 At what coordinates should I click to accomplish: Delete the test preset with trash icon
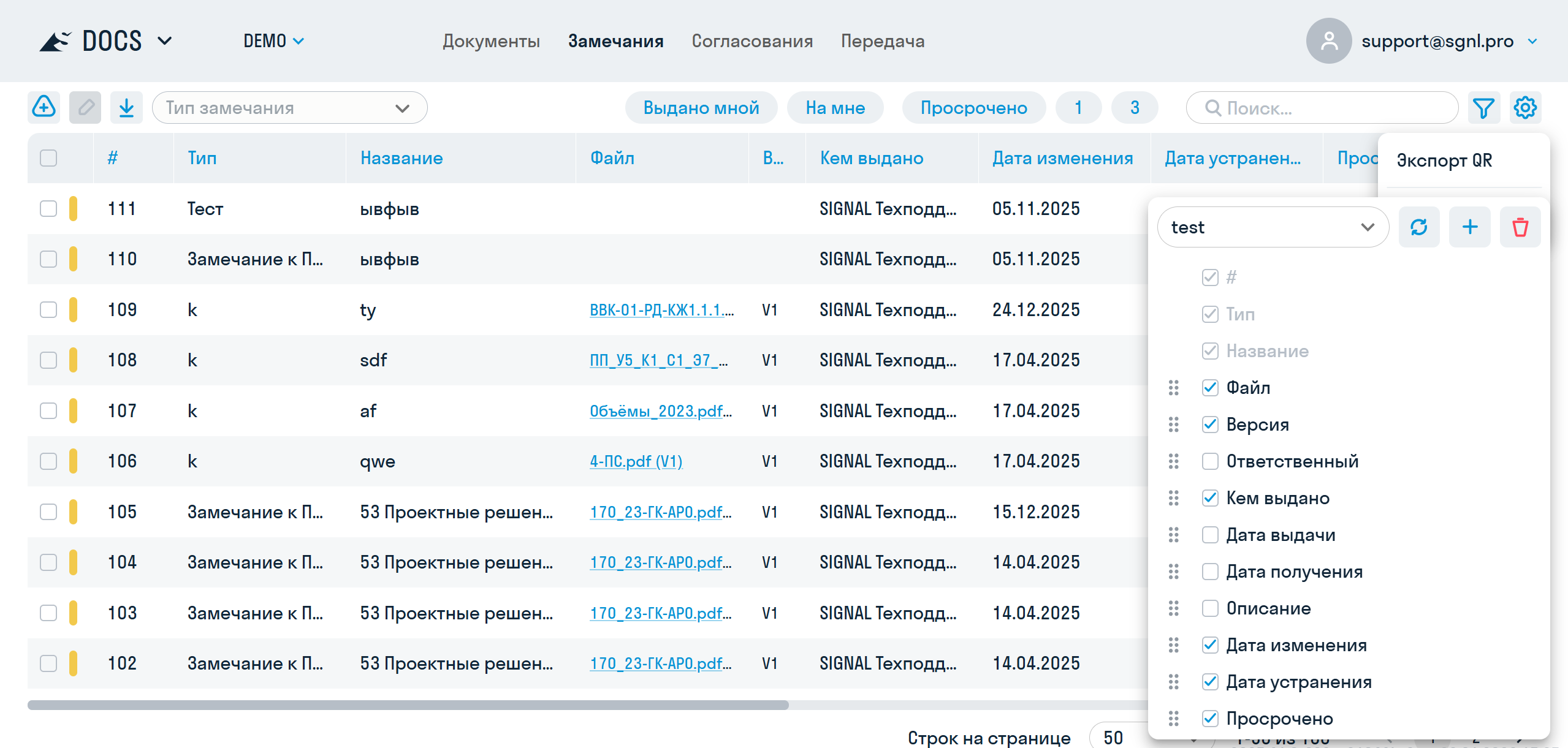click(1520, 227)
